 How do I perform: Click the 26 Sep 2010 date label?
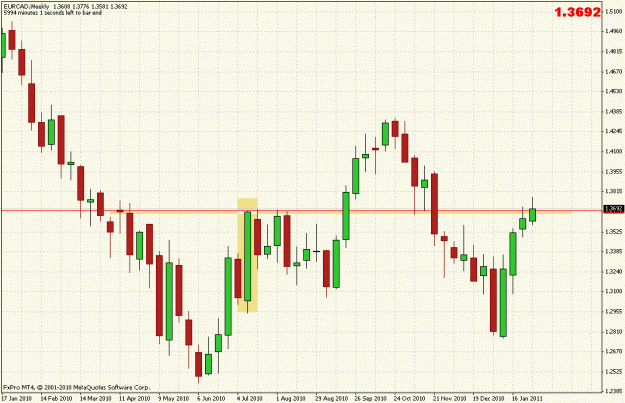(x=370, y=399)
